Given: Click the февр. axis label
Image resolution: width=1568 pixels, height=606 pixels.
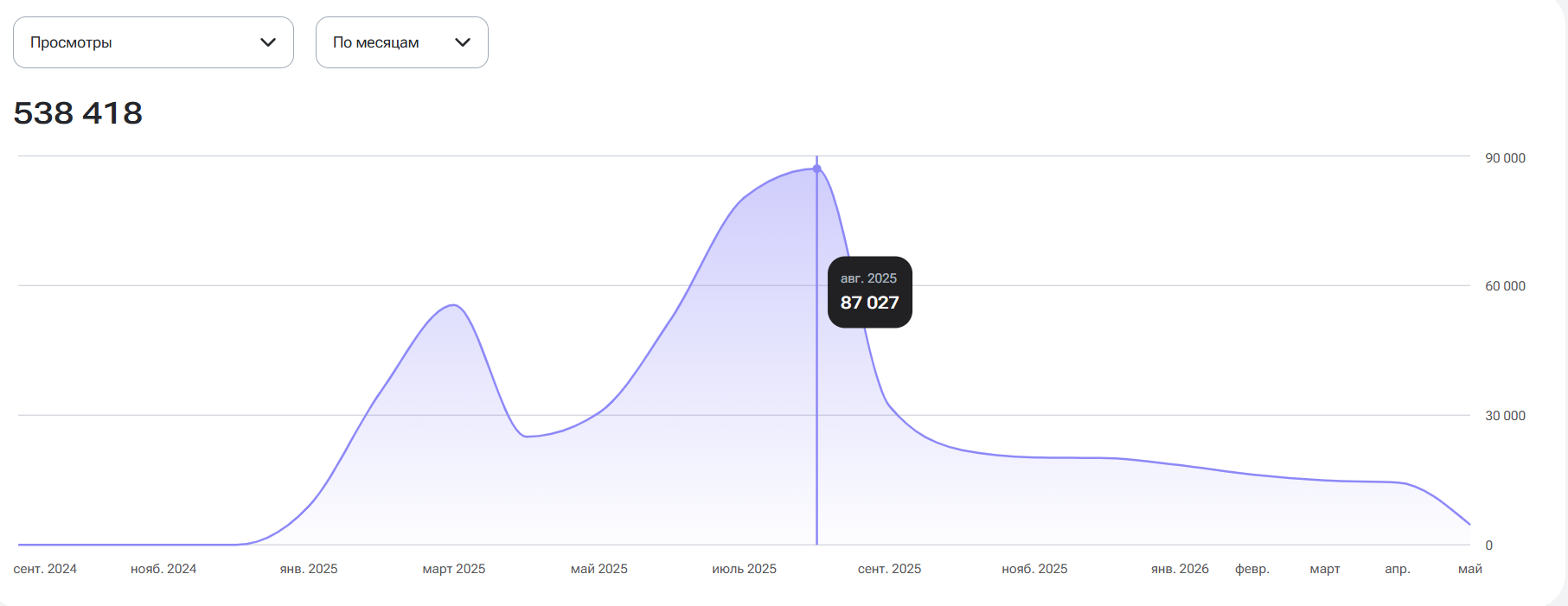Looking at the screenshot, I should (x=1252, y=569).
